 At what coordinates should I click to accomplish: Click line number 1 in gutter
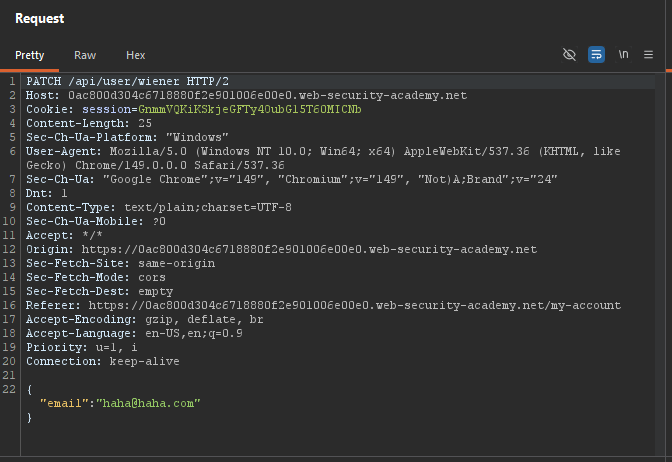[x=12, y=81]
